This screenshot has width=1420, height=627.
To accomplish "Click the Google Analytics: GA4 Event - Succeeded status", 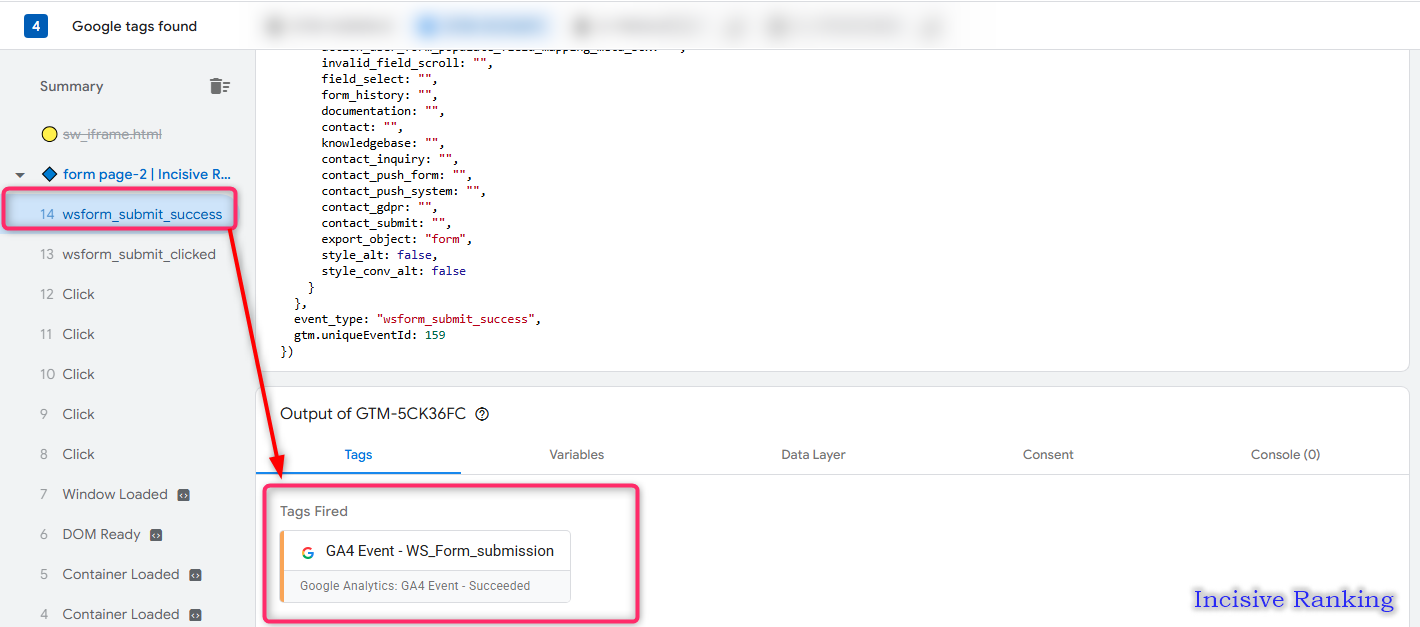I will coord(415,586).
